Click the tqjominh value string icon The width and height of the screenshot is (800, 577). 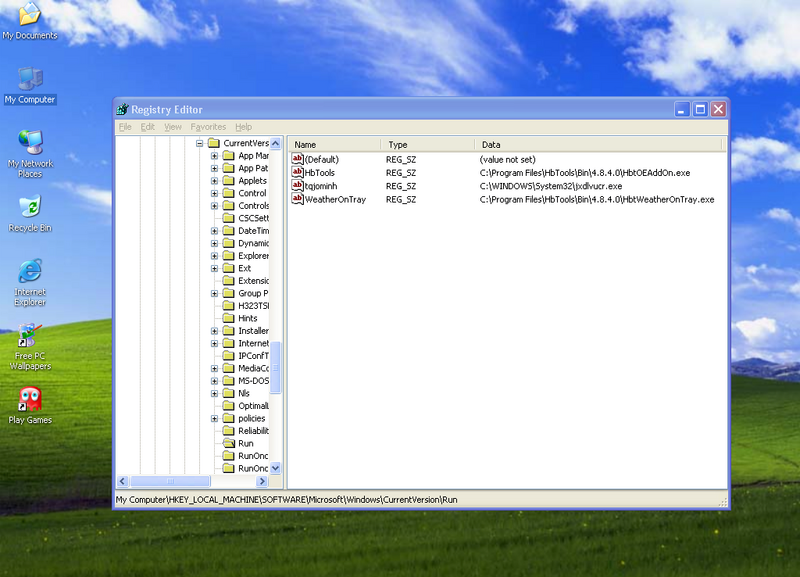pyautogui.click(x=297, y=186)
